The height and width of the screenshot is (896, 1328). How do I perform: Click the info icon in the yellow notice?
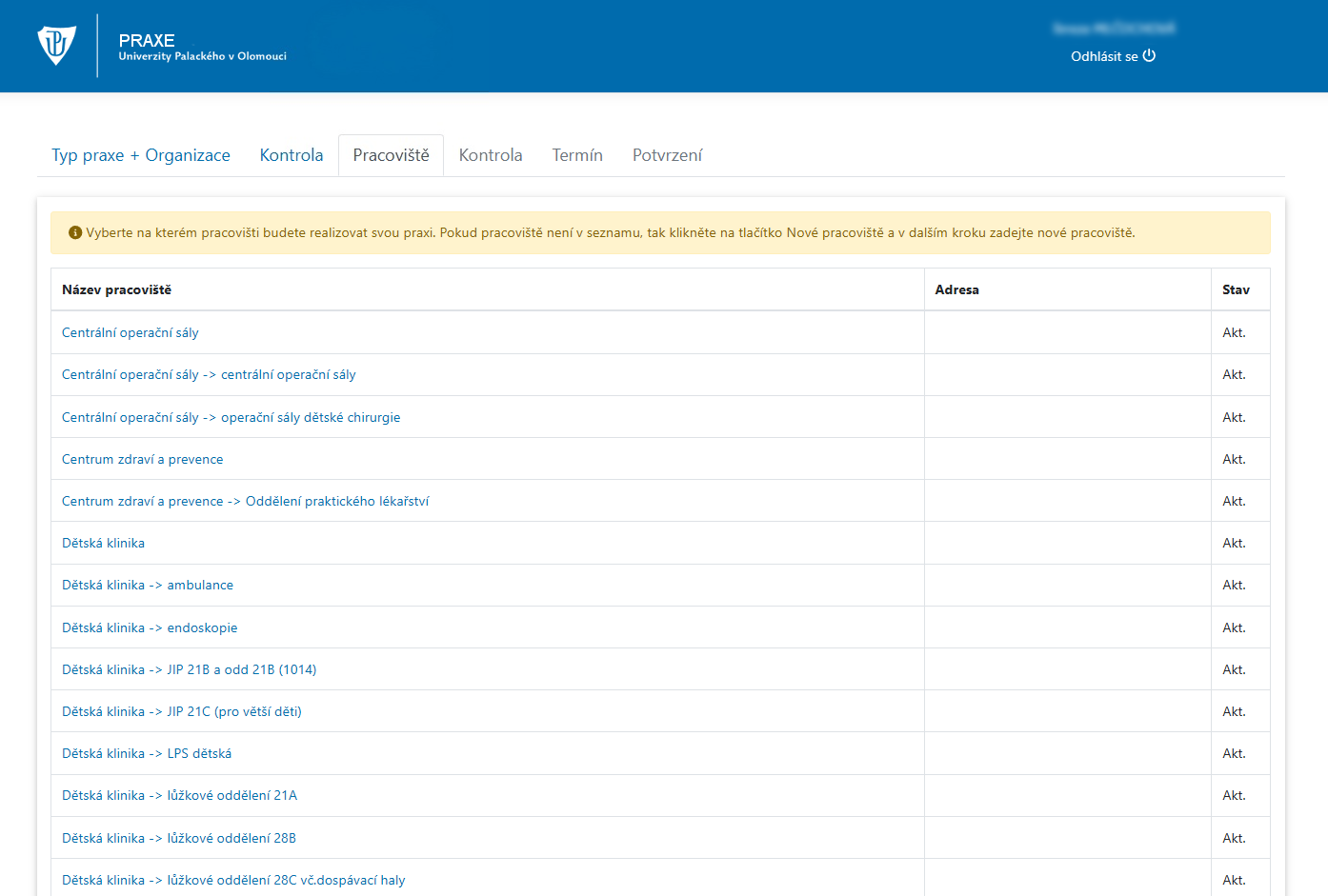pyautogui.click(x=75, y=233)
